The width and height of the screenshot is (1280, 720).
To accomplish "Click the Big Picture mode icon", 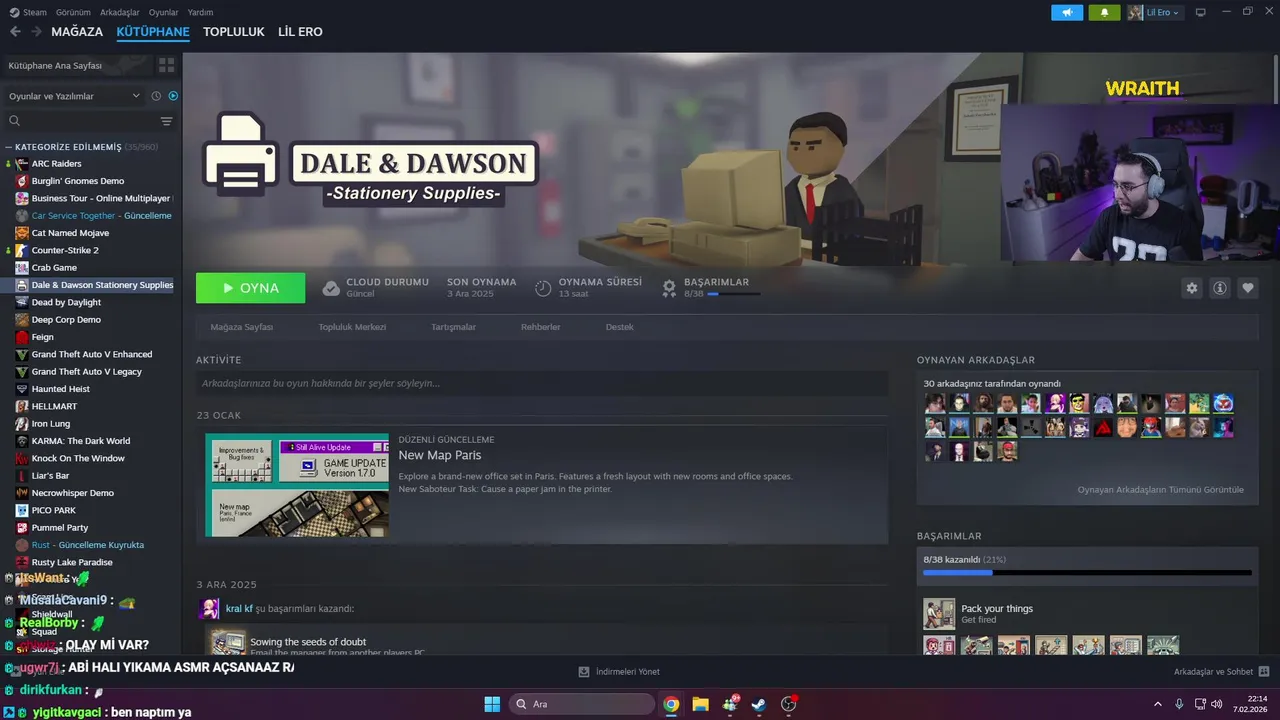I will point(1201,12).
